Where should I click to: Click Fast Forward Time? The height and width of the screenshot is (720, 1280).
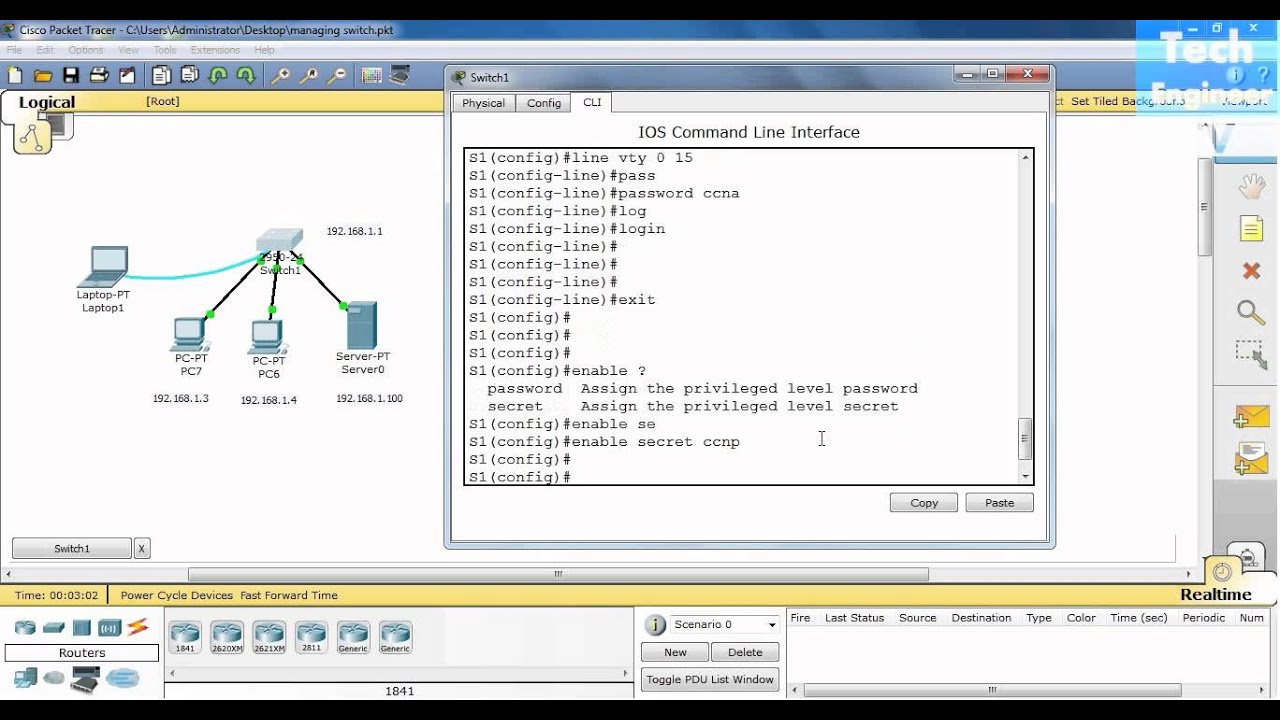click(289, 595)
